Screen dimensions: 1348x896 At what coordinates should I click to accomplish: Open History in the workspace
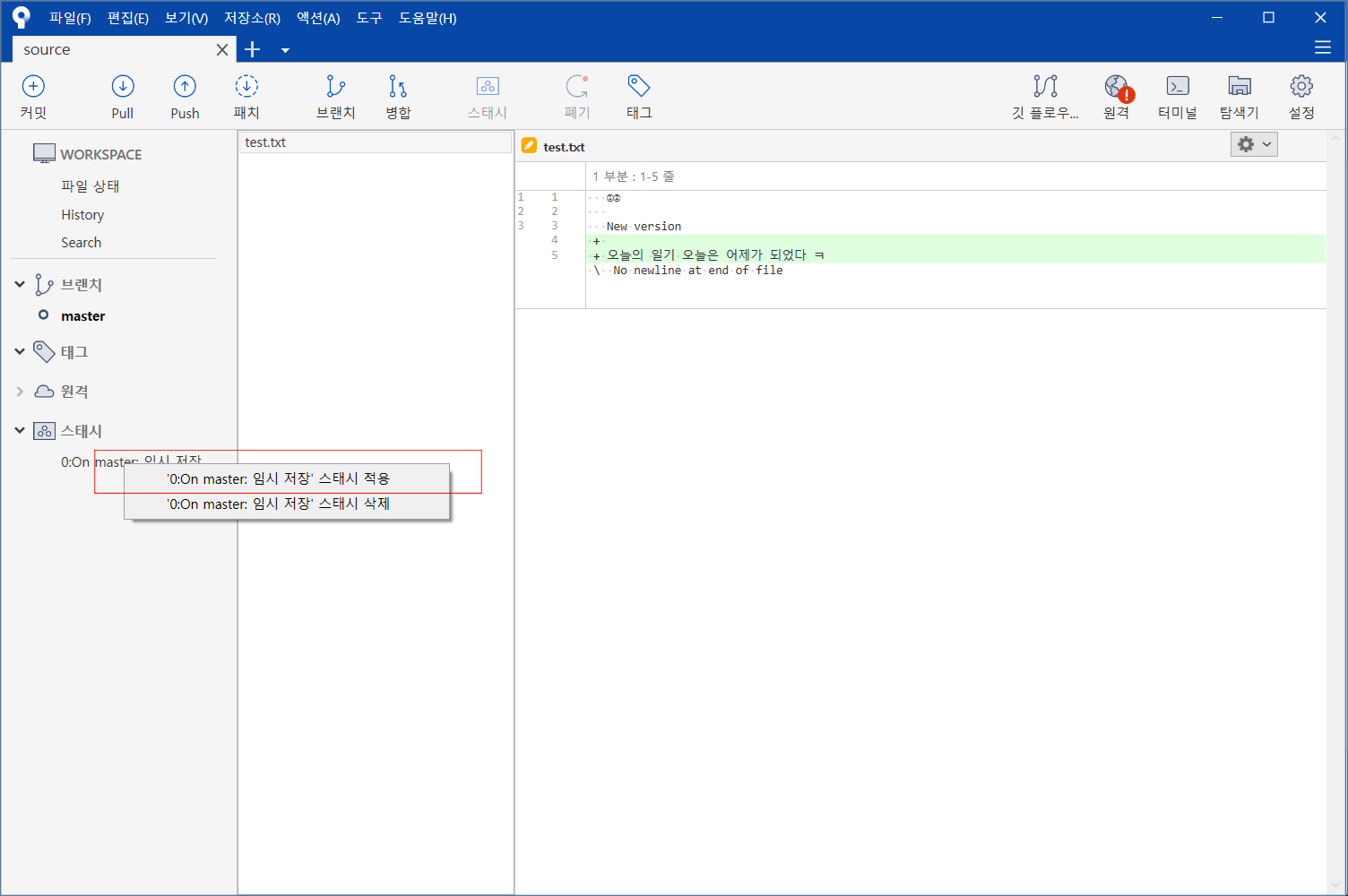coord(82,214)
